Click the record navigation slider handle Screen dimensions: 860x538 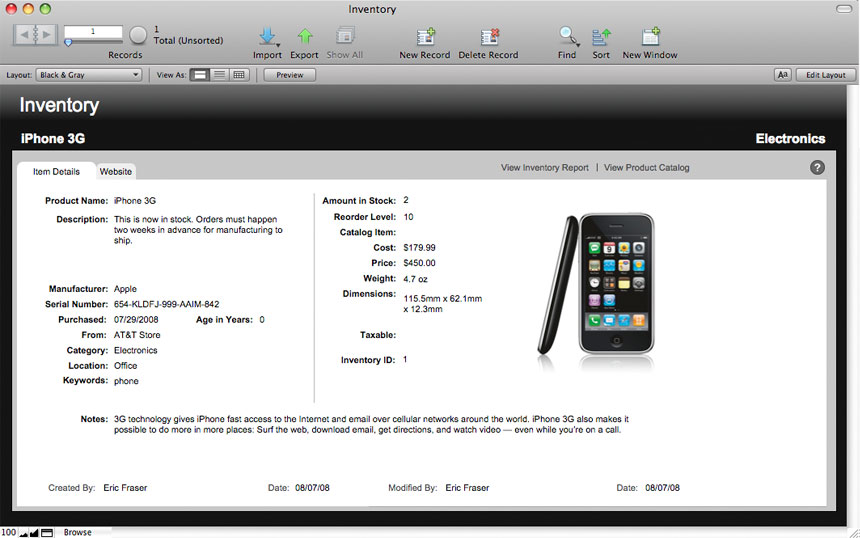68,43
